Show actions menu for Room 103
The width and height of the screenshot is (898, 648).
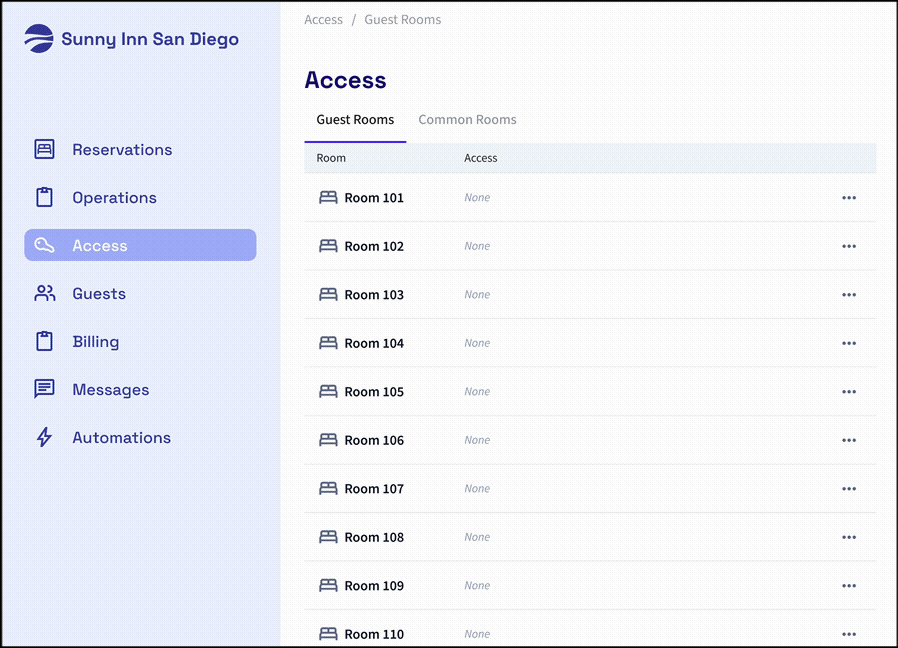click(849, 295)
